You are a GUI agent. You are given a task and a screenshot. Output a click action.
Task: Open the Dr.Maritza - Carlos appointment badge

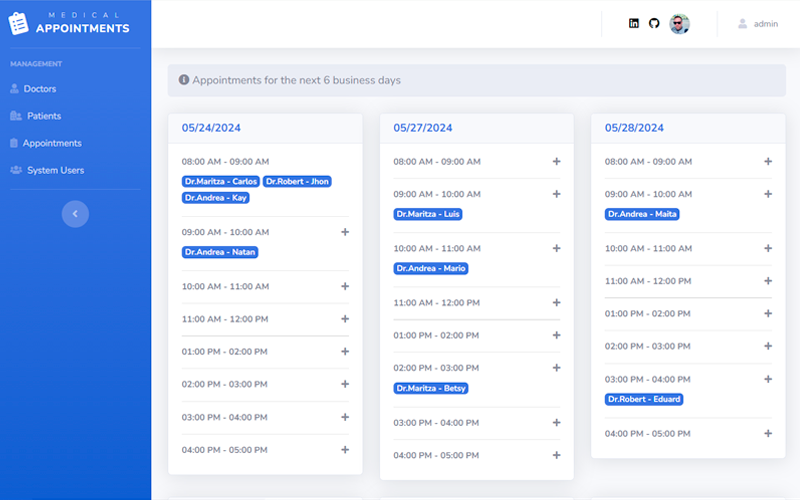pos(221,182)
